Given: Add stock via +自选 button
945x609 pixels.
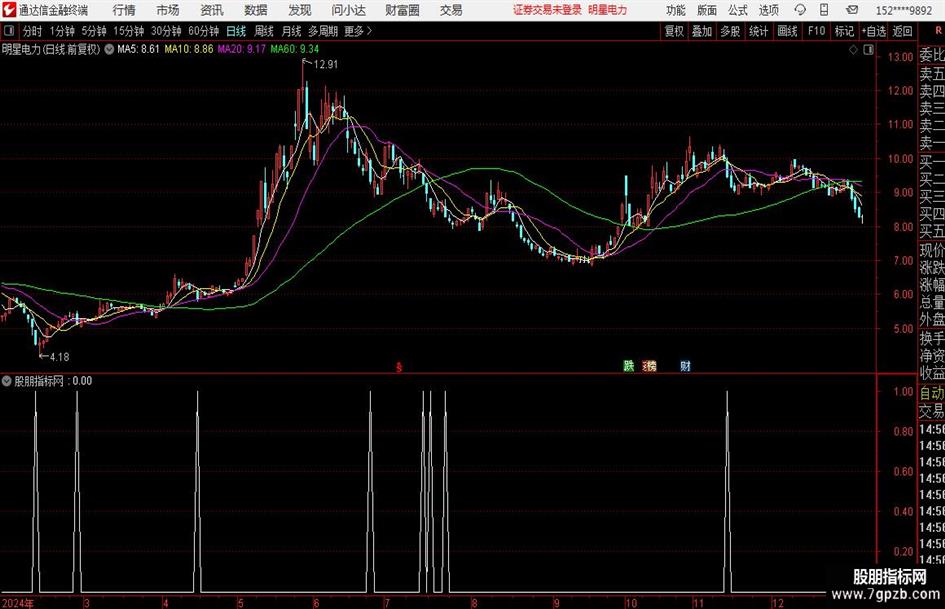Looking at the screenshot, I should pos(874,31).
